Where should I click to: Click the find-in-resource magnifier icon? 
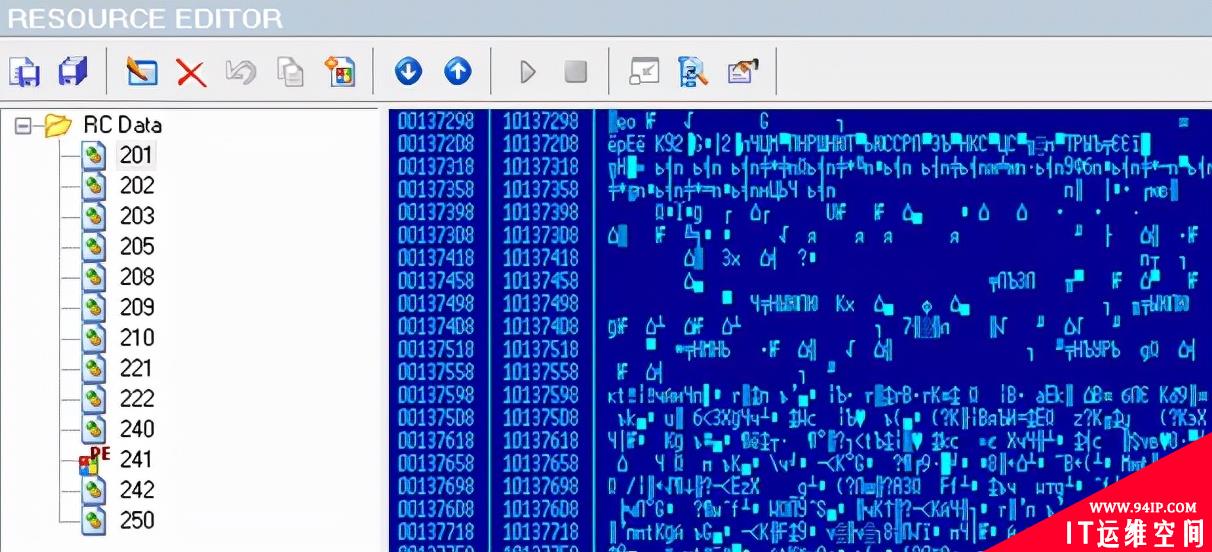coord(692,72)
